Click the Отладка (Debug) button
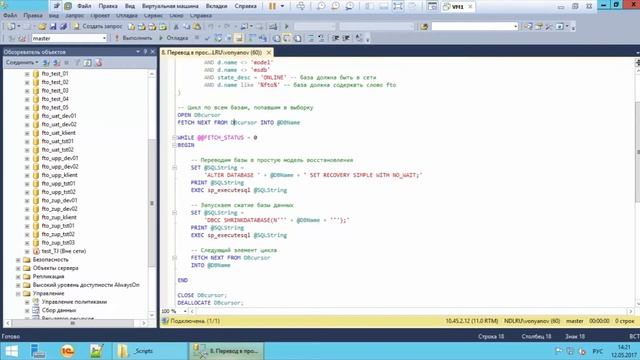Viewport: 640px width, 360px height. (x=173, y=38)
